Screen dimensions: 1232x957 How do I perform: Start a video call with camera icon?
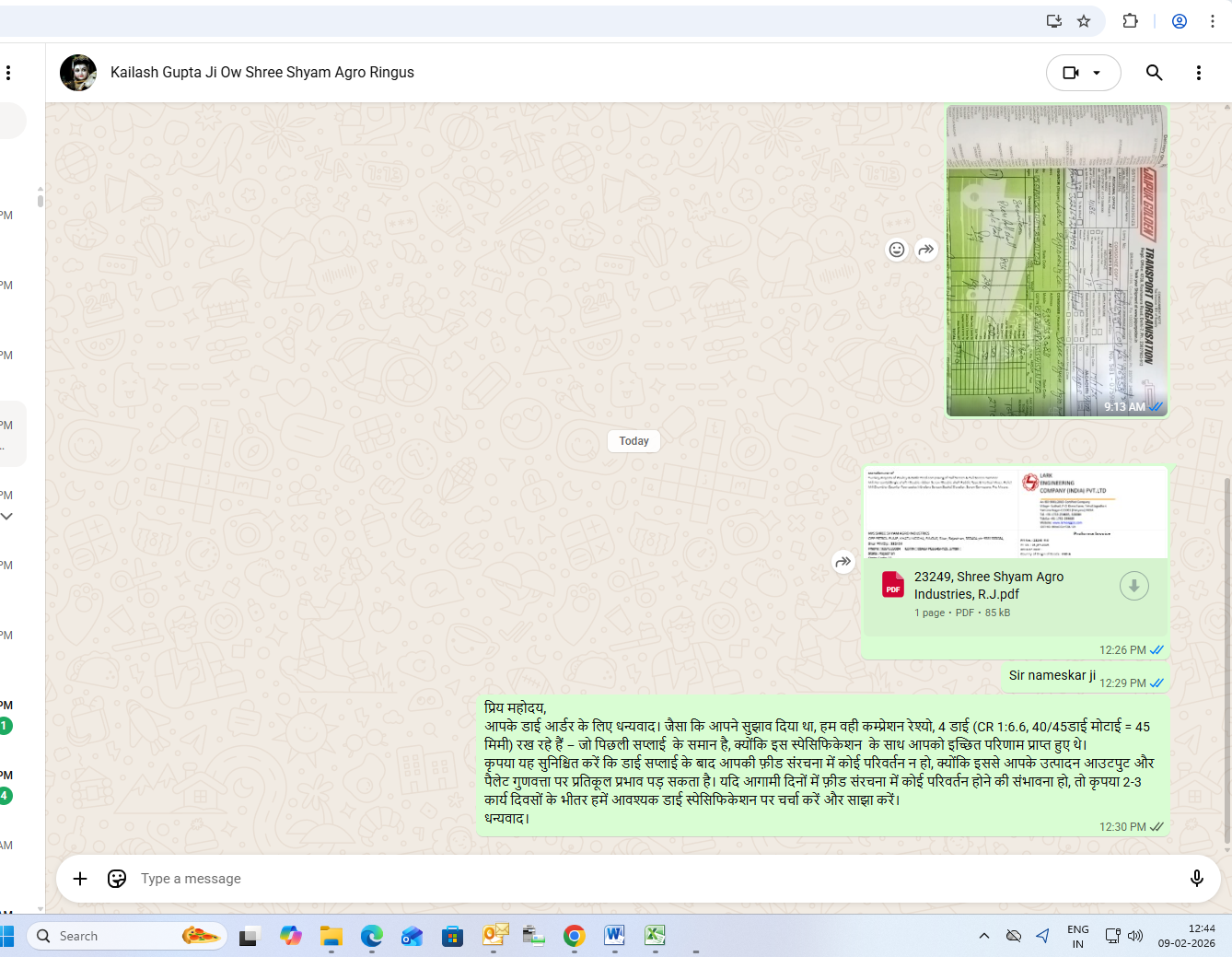(x=1070, y=73)
